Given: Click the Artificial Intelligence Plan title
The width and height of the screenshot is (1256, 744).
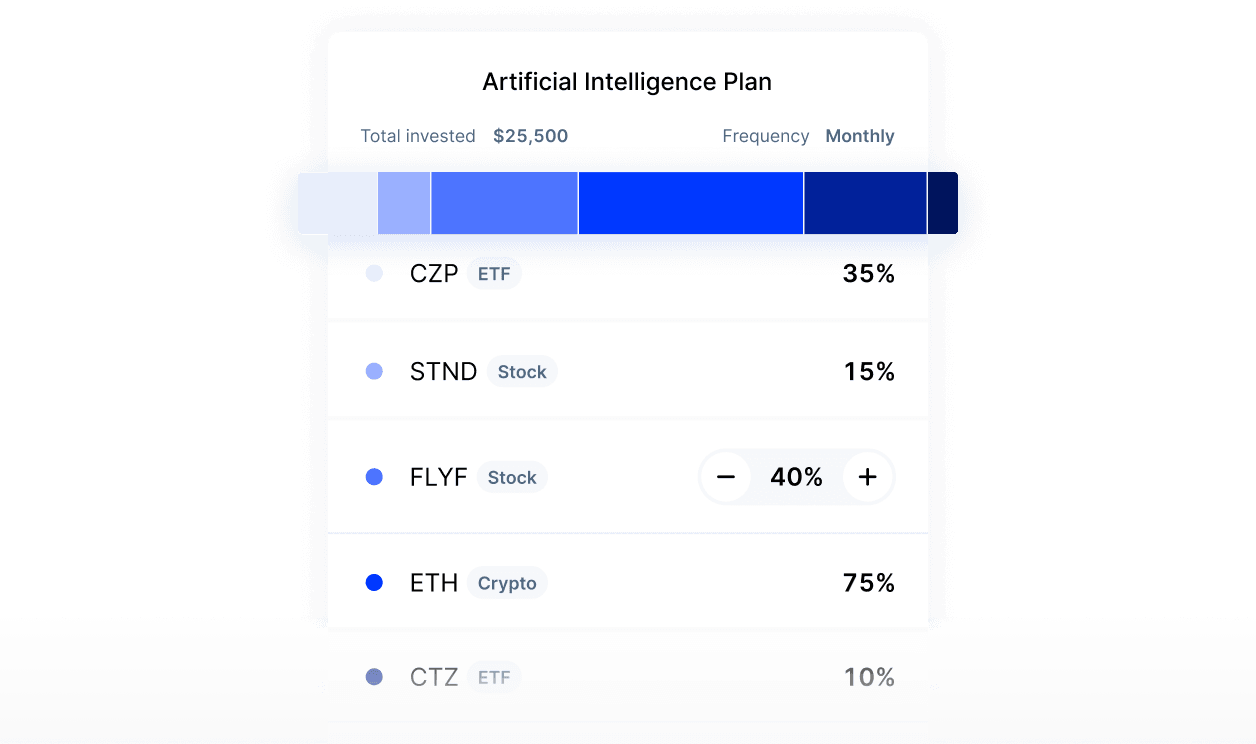Looking at the screenshot, I should point(627,82).
